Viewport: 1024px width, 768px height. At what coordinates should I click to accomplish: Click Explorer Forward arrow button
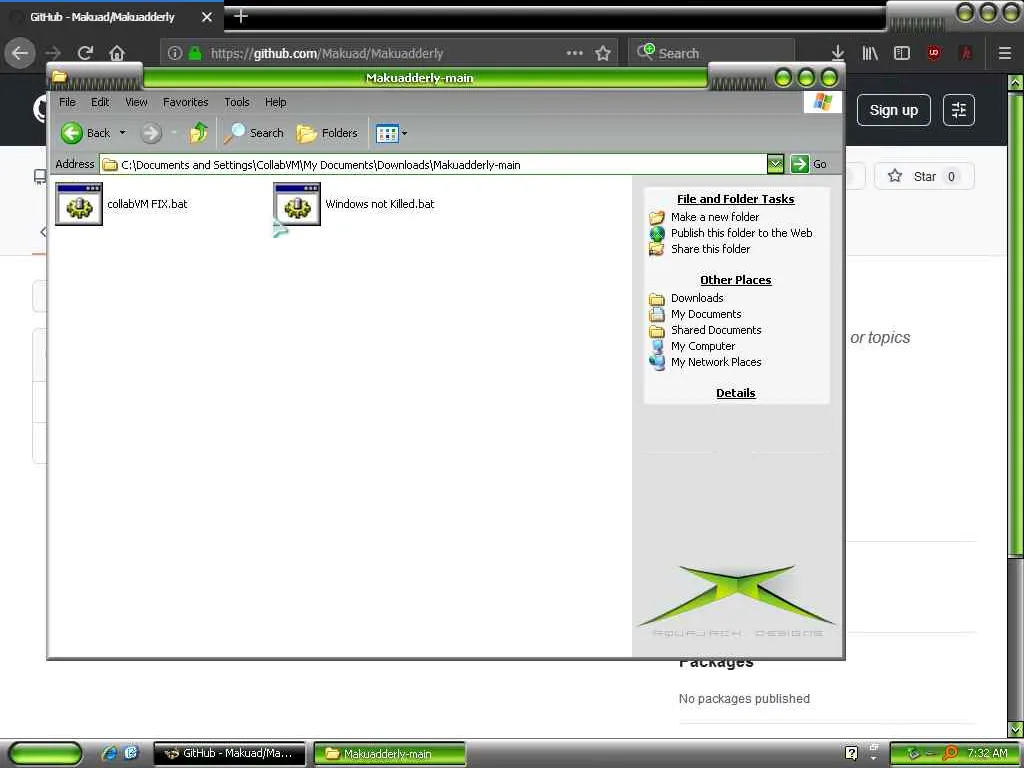pyautogui.click(x=151, y=133)
